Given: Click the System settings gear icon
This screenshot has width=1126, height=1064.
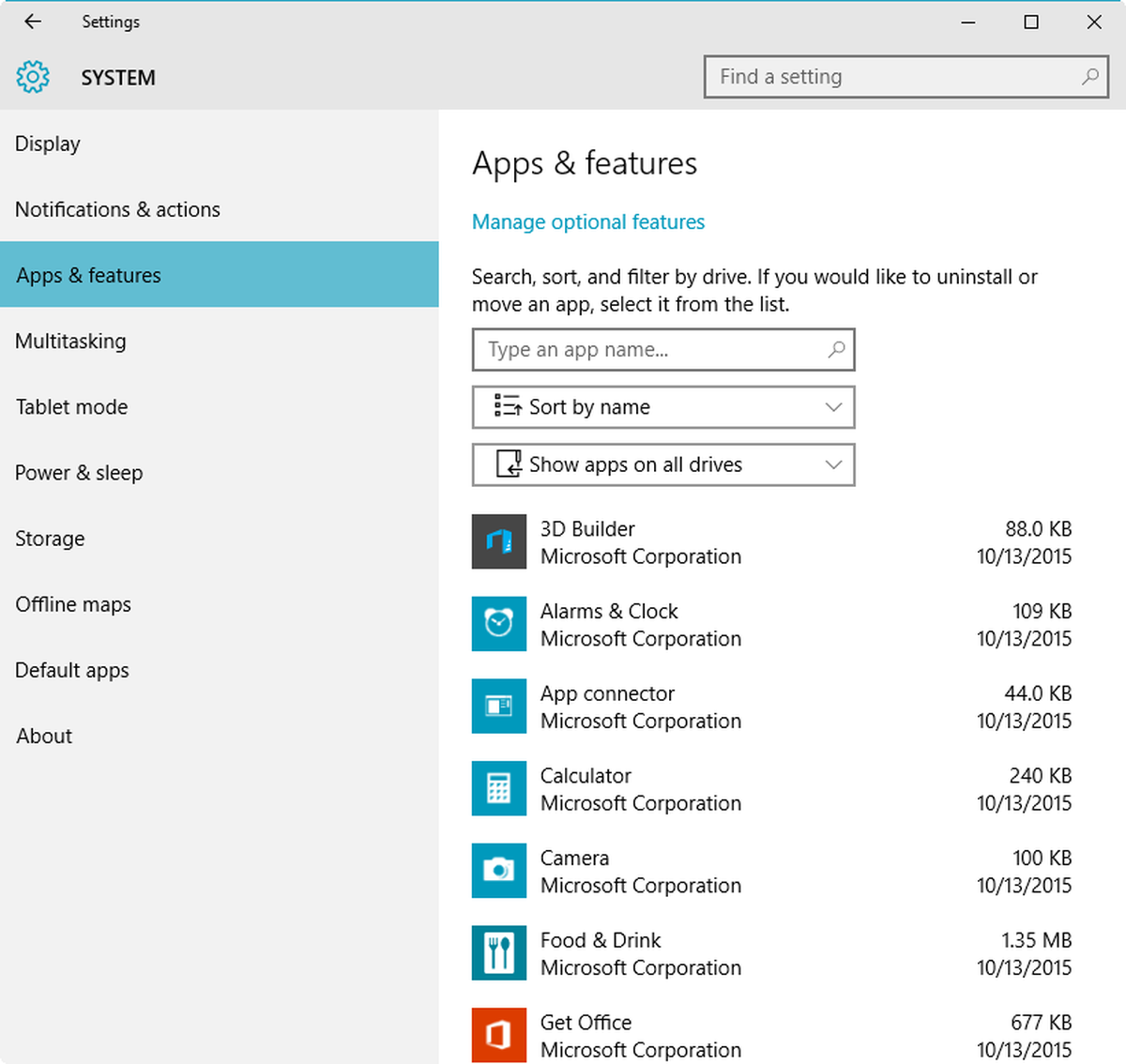Looking at the screenshot, I should pos(33,77).
